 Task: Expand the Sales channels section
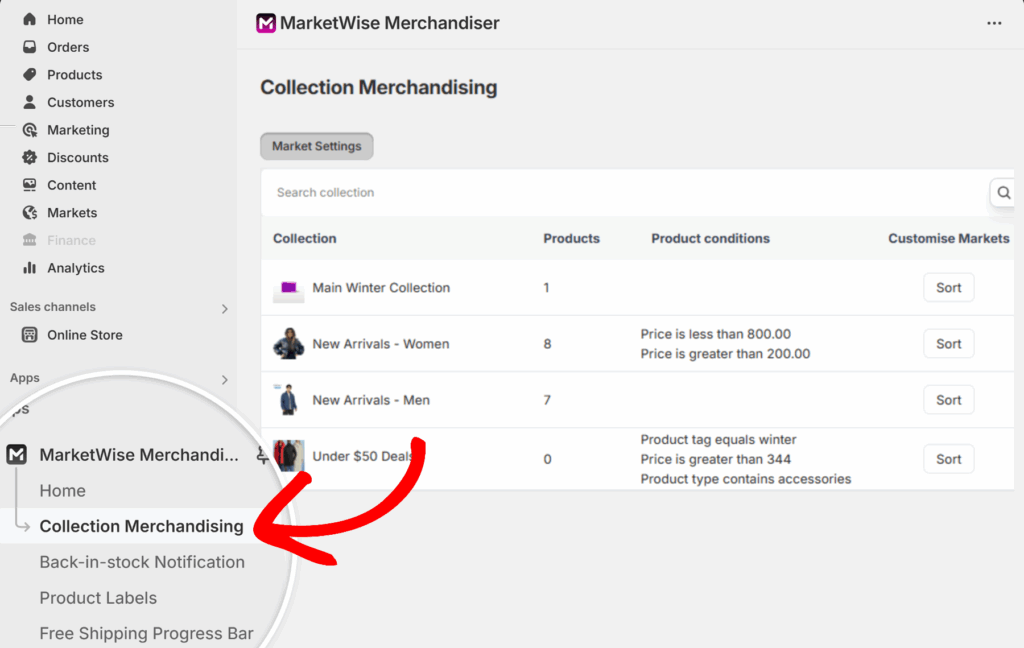point(224,308)
